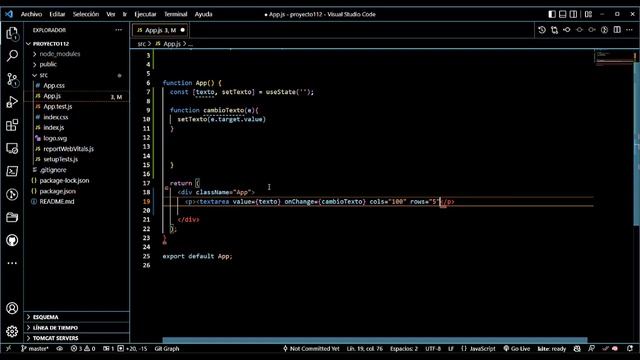
Task: Open the remote window indicator in status bar
Action: [x=8, y=349]
